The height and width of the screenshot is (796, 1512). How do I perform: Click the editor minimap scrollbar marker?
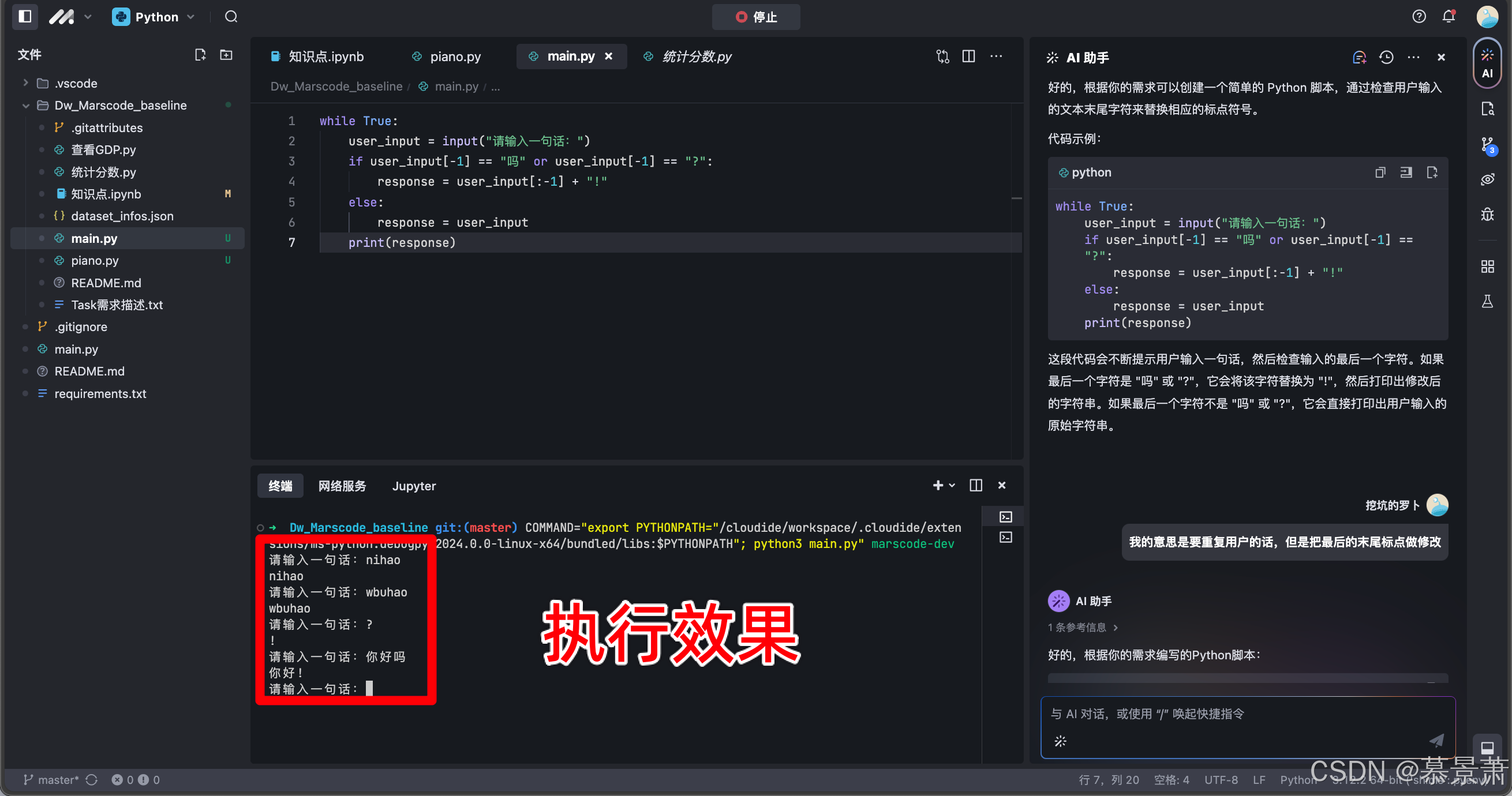[1017, 198]
